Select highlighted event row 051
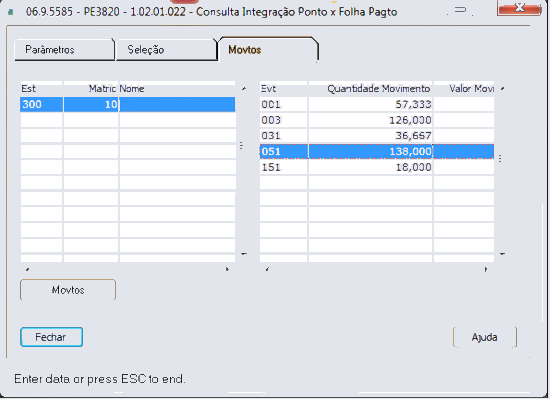This screenshot has width=550, height=399. point(377,151)
